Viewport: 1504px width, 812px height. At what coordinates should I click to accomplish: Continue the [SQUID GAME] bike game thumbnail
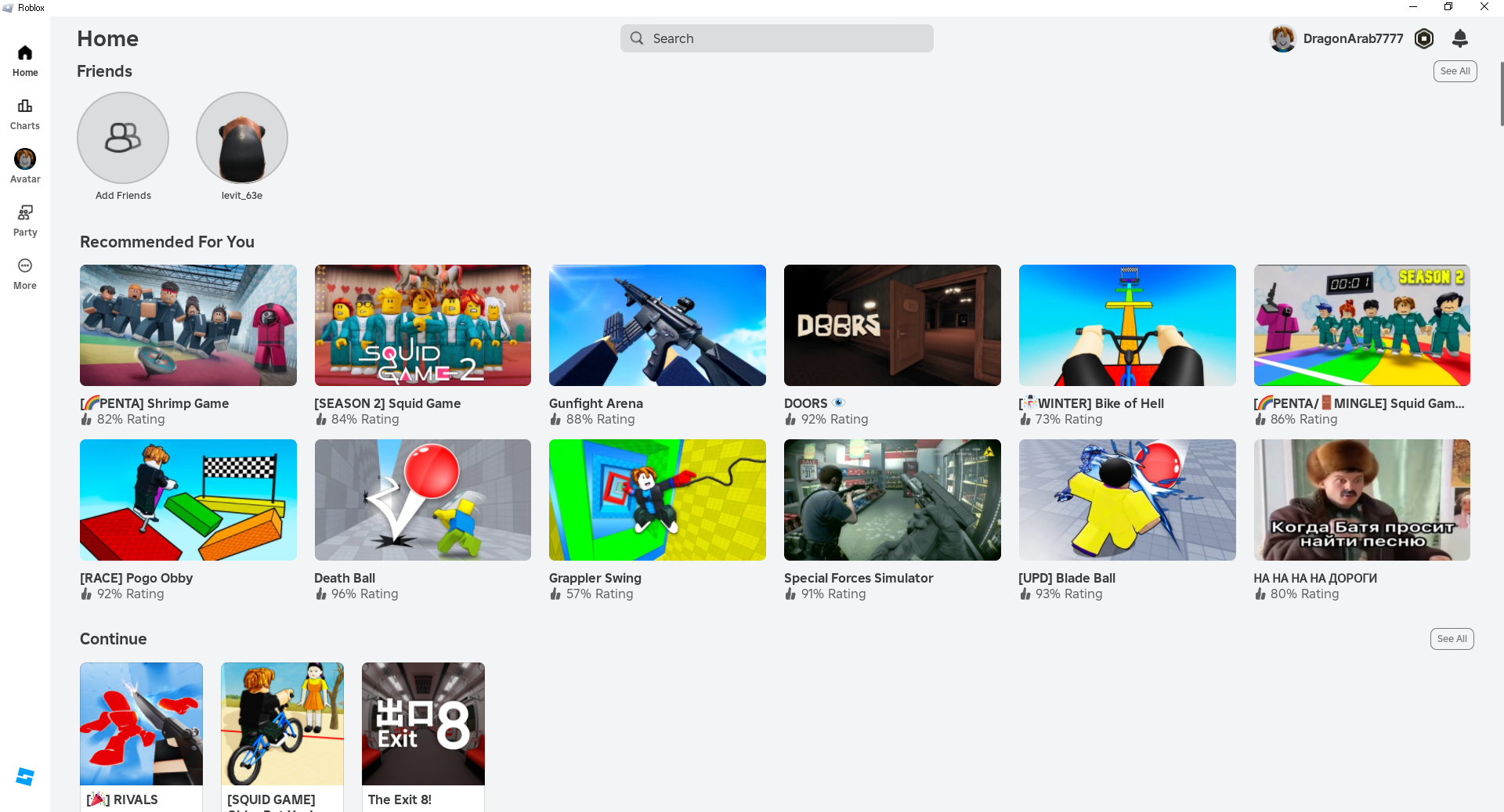point(282,724)
